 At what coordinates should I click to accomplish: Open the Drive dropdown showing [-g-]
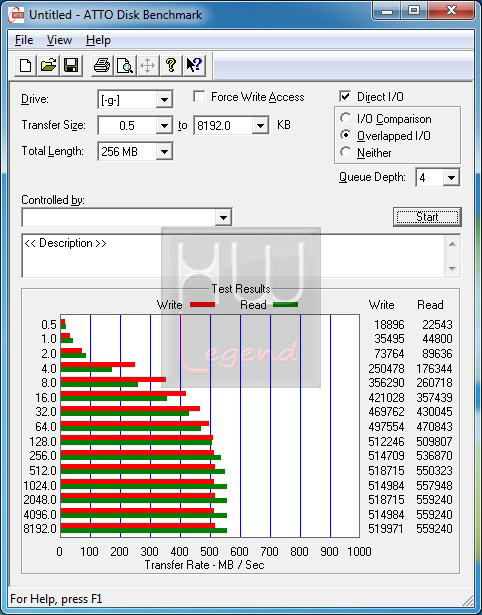164,100
